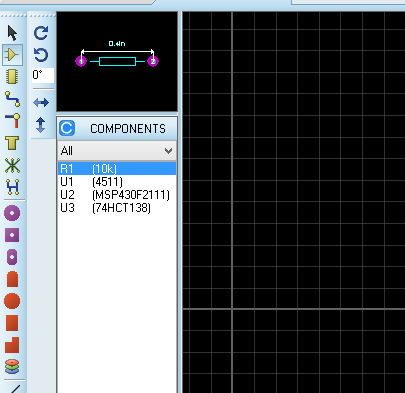405x393 pixels.
Task: Rotate the part anti-clockwise
Action: [41, 55]
